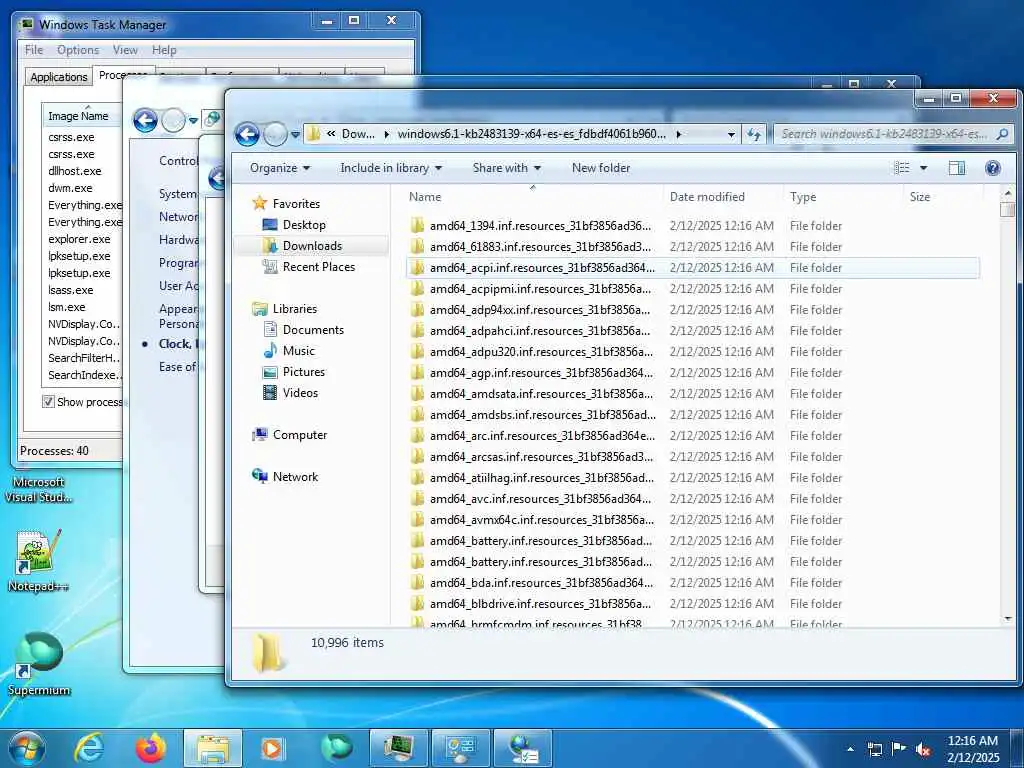Sort by Date modified column
This screenshot has height=768, width=1024.
pos(722,197)
